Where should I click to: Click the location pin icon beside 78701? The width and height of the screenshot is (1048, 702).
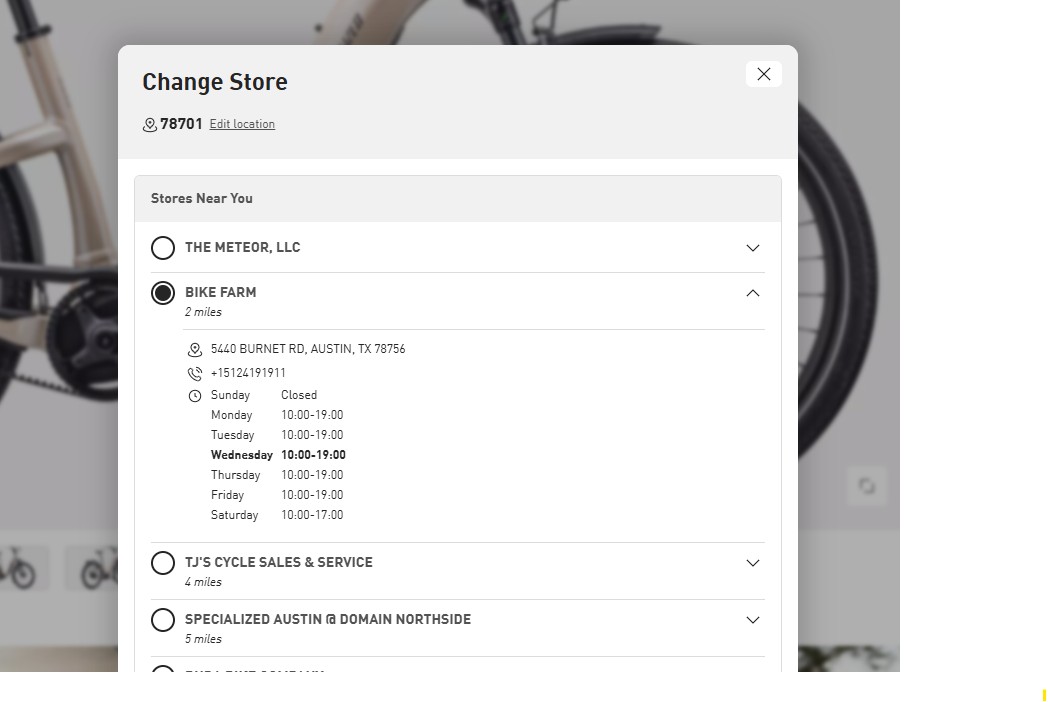[x=150, y=124]
